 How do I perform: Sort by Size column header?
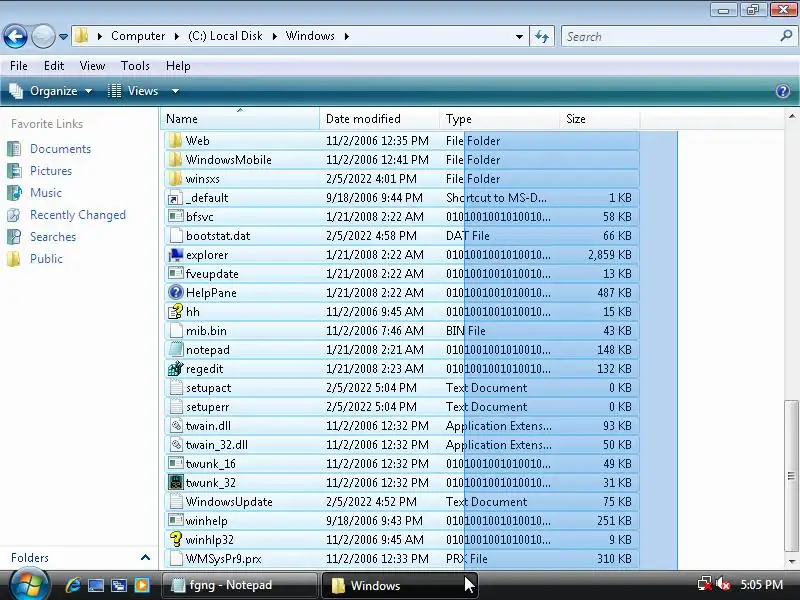(x=599, y=119)
